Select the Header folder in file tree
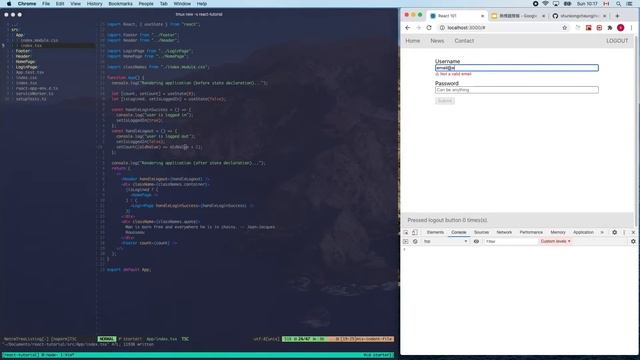The width and height of the screenshot is (640, 360). click(x=23, y=56)
